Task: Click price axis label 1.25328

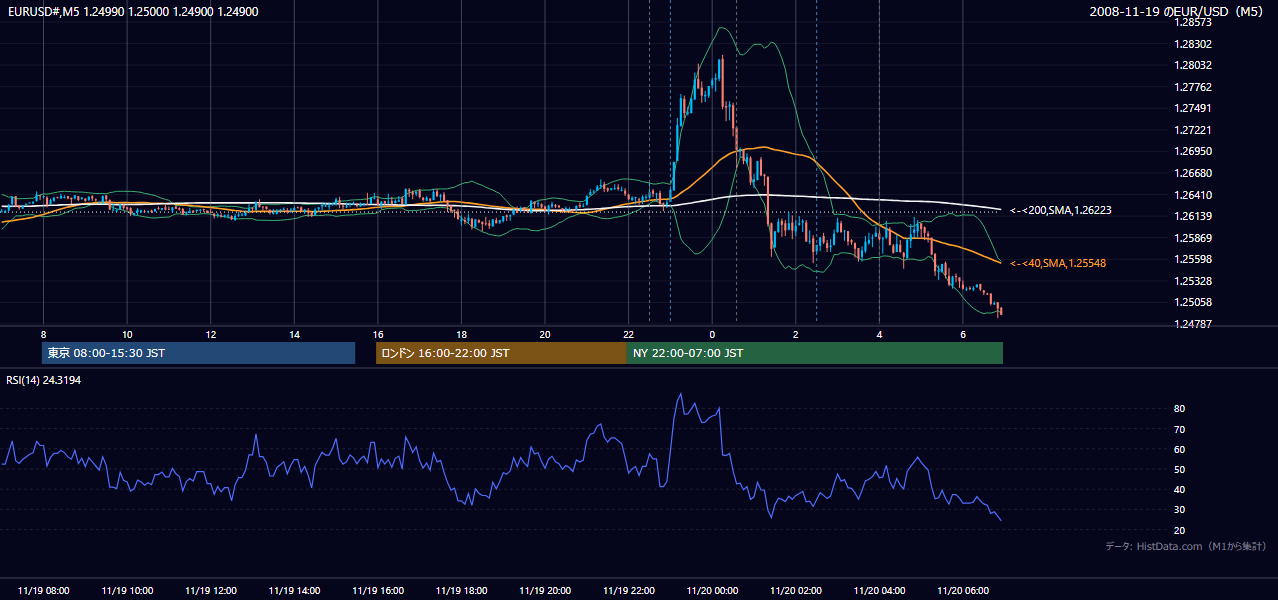Action: coord(1195,281)
